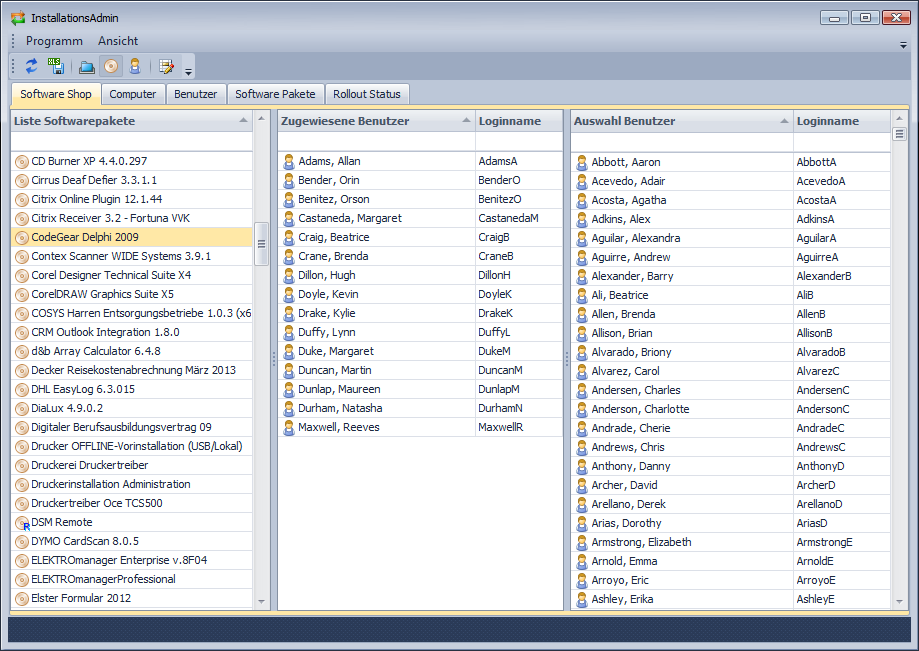The height and width of the screenshot is (651, 919).
Task: Select CorelDRAW Graphics Suite X5 package
Action: tap(102, 295)
